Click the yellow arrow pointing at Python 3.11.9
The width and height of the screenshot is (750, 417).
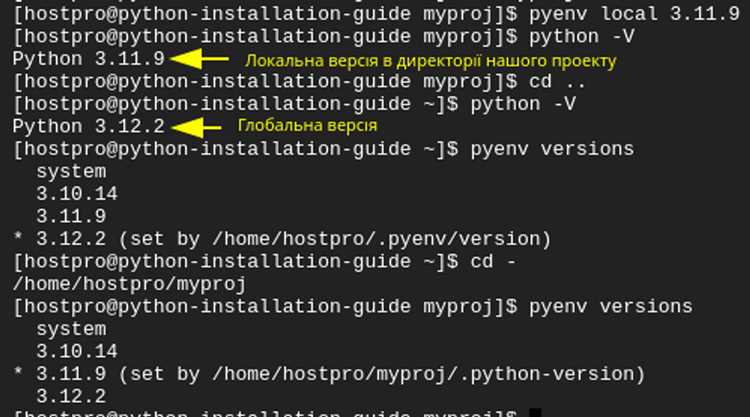[199, 59]
